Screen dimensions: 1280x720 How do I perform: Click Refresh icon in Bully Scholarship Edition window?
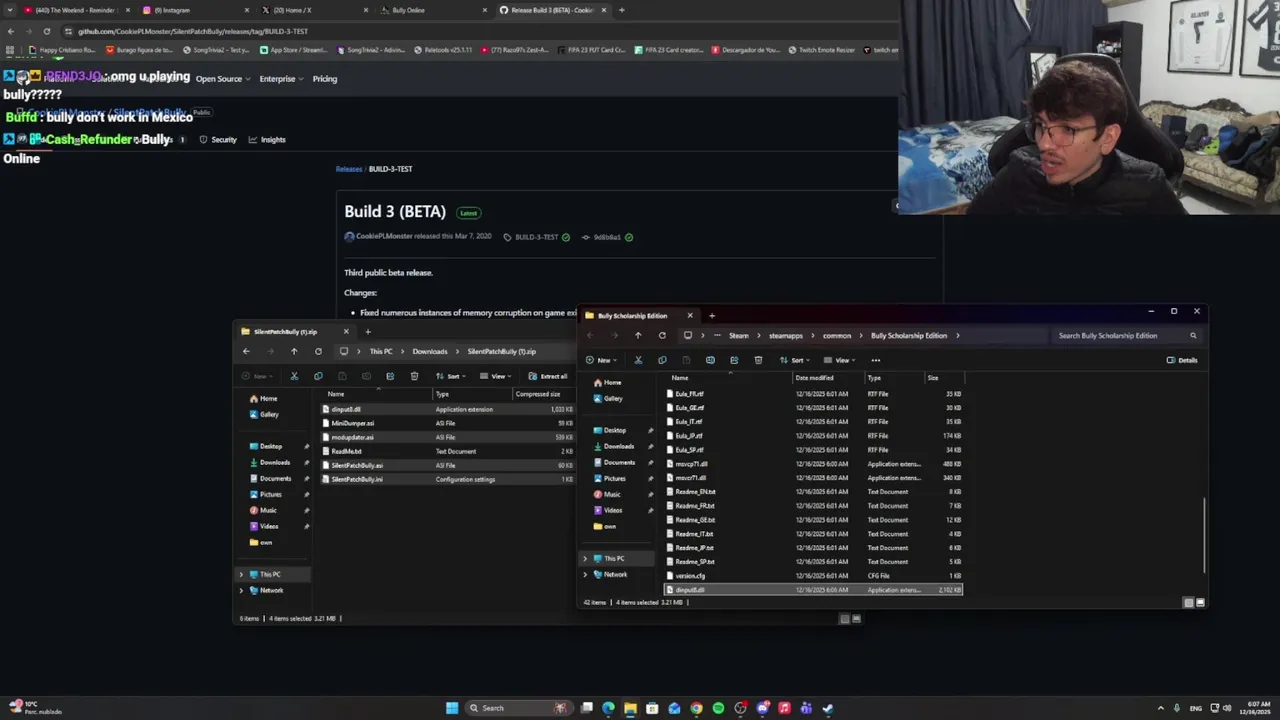[662, 336]
